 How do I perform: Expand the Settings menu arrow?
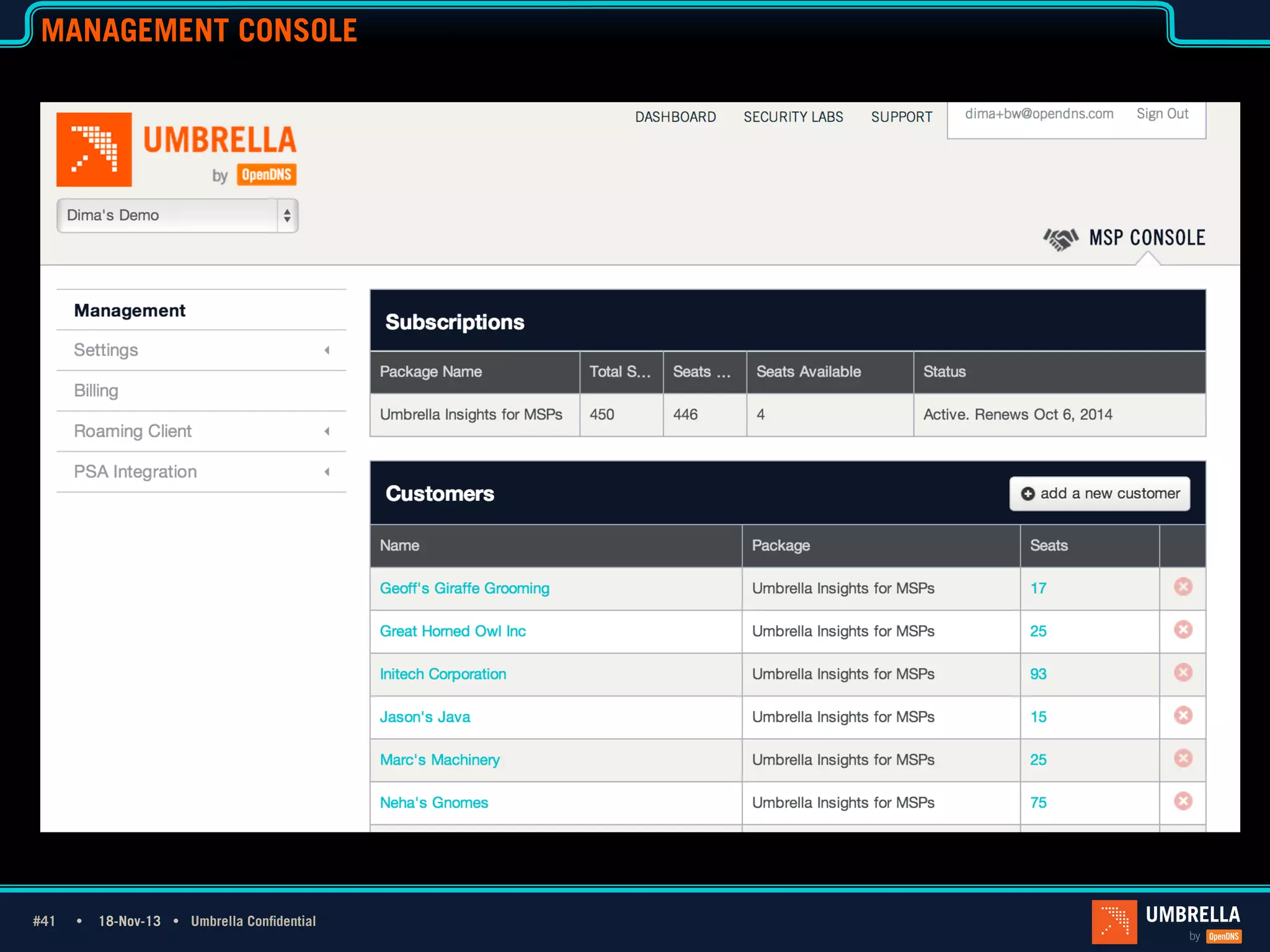click(x=327, y=350)
